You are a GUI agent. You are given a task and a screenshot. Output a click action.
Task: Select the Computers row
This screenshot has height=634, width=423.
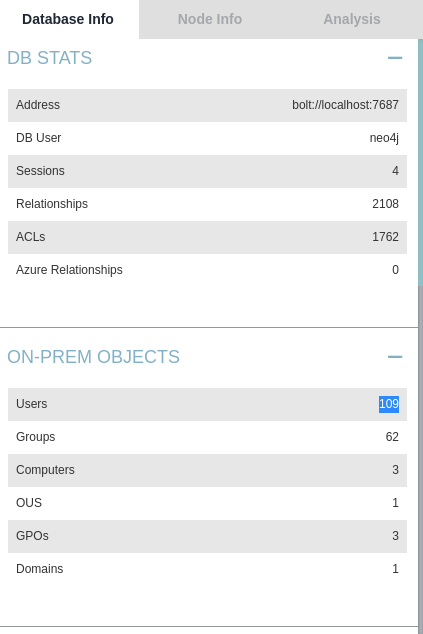pyautogui.click(x=207, y=470)
